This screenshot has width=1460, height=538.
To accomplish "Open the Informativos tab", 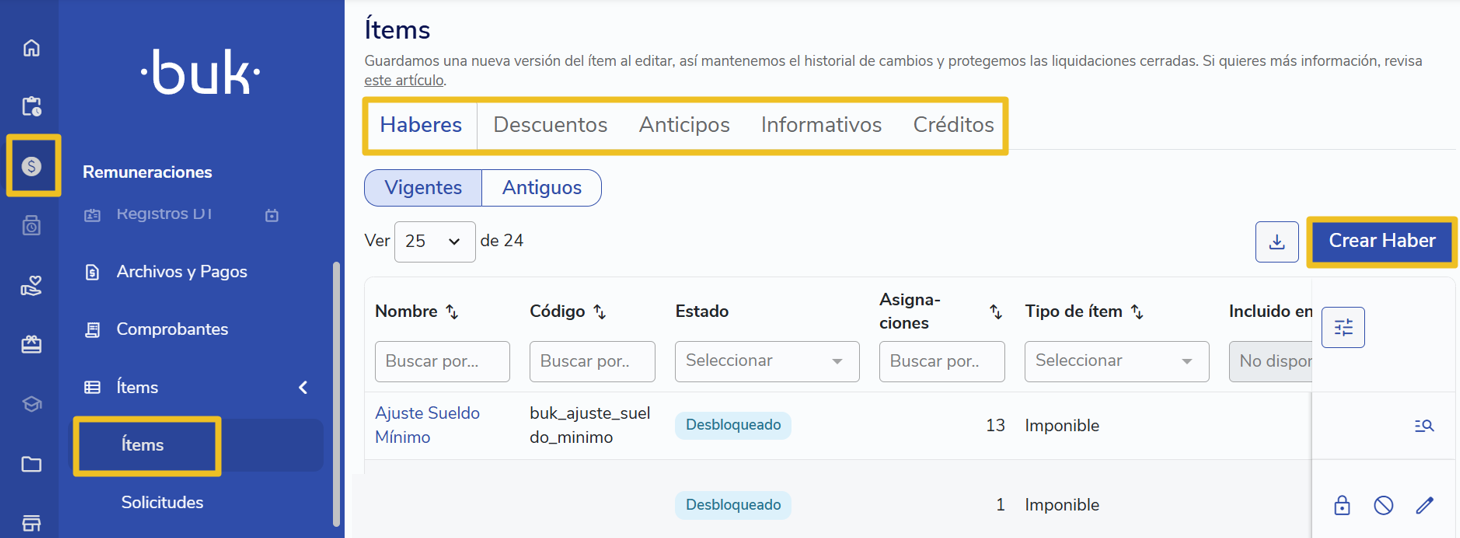I will point(821,125).
